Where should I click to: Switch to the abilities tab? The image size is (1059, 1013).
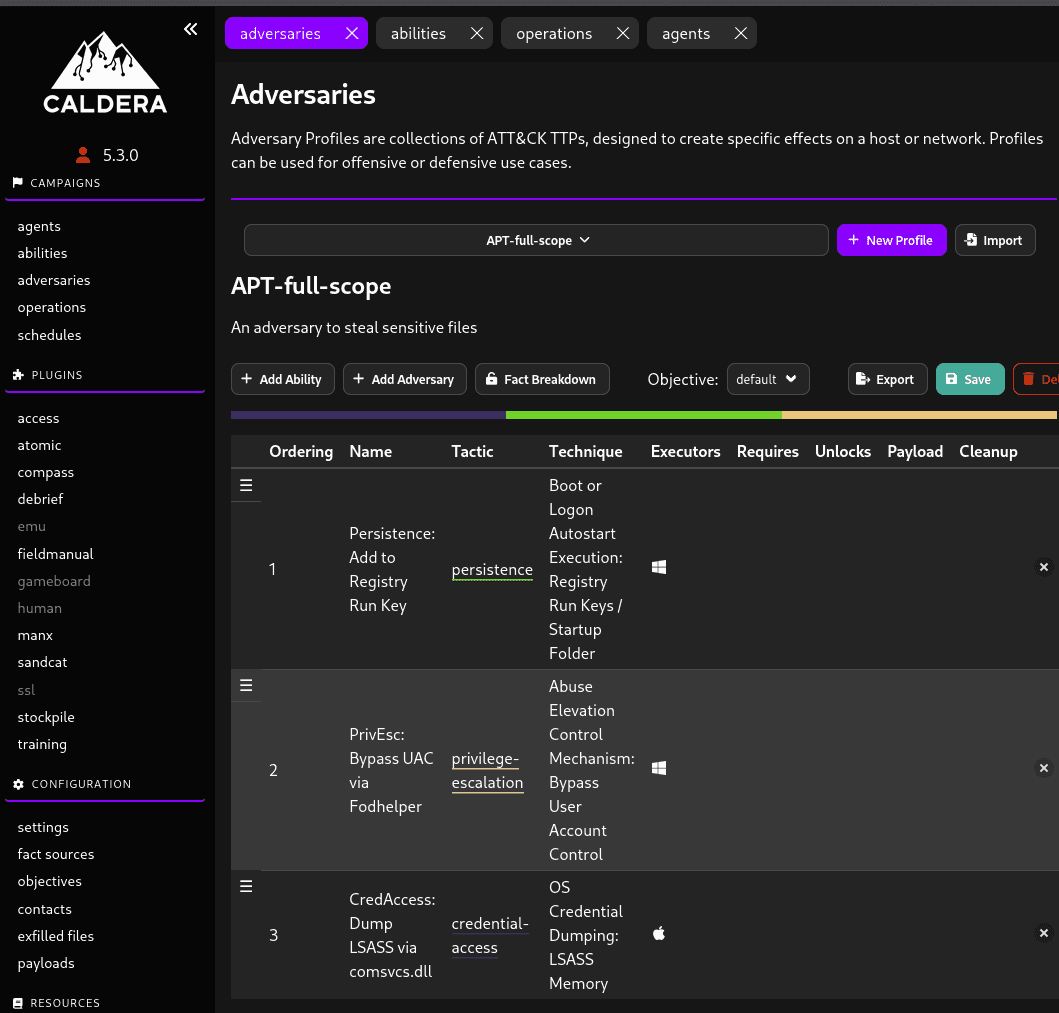click(418, 33)
